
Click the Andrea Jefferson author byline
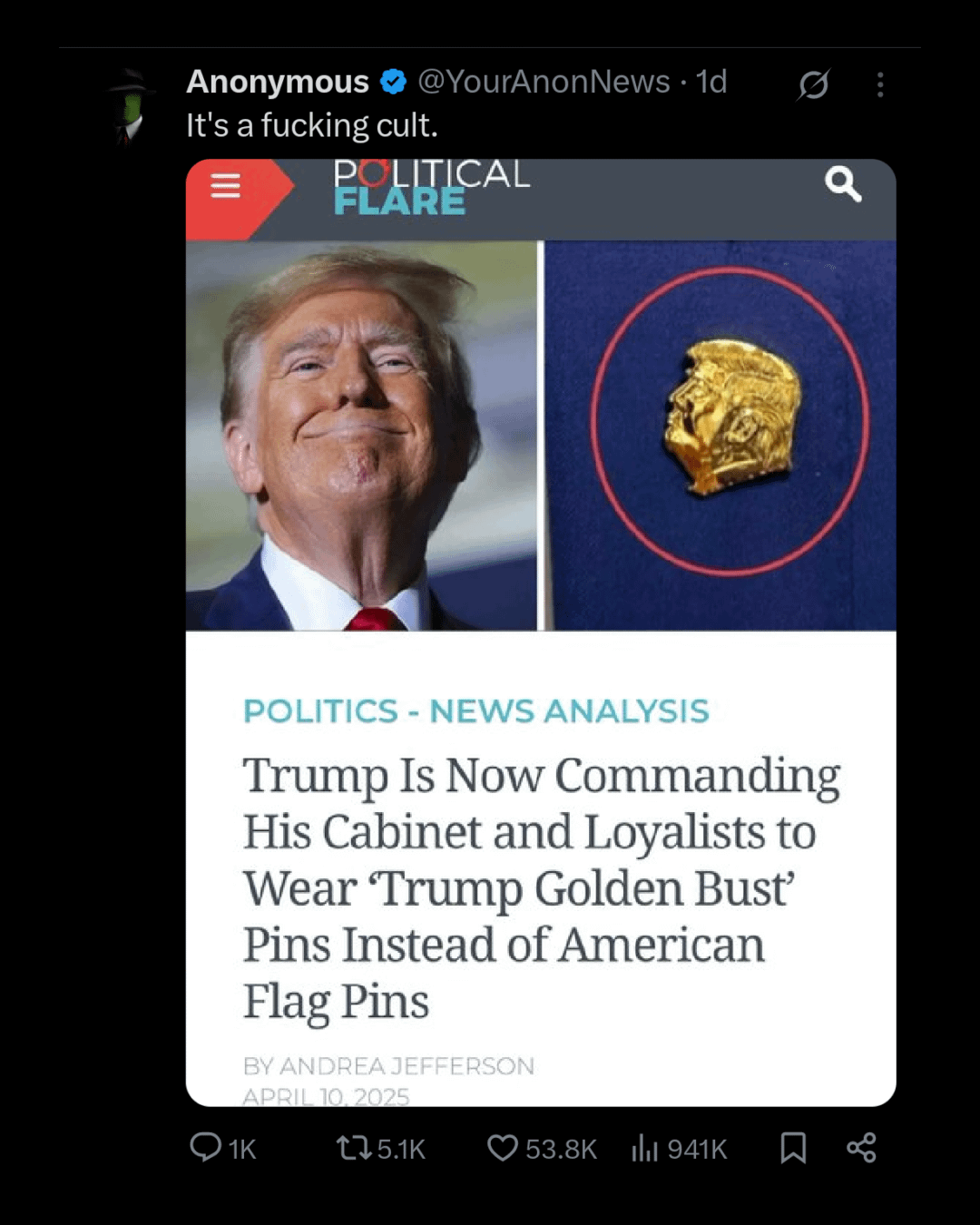388,1066
